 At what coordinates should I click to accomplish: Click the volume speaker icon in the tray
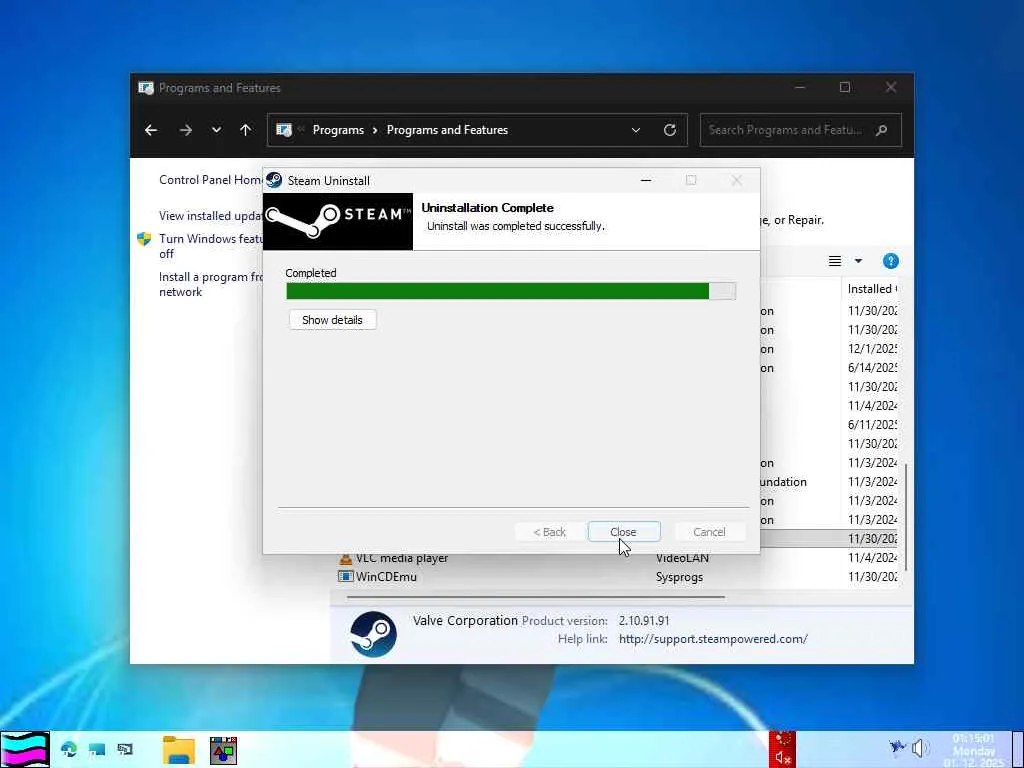[x=921, y=748]
